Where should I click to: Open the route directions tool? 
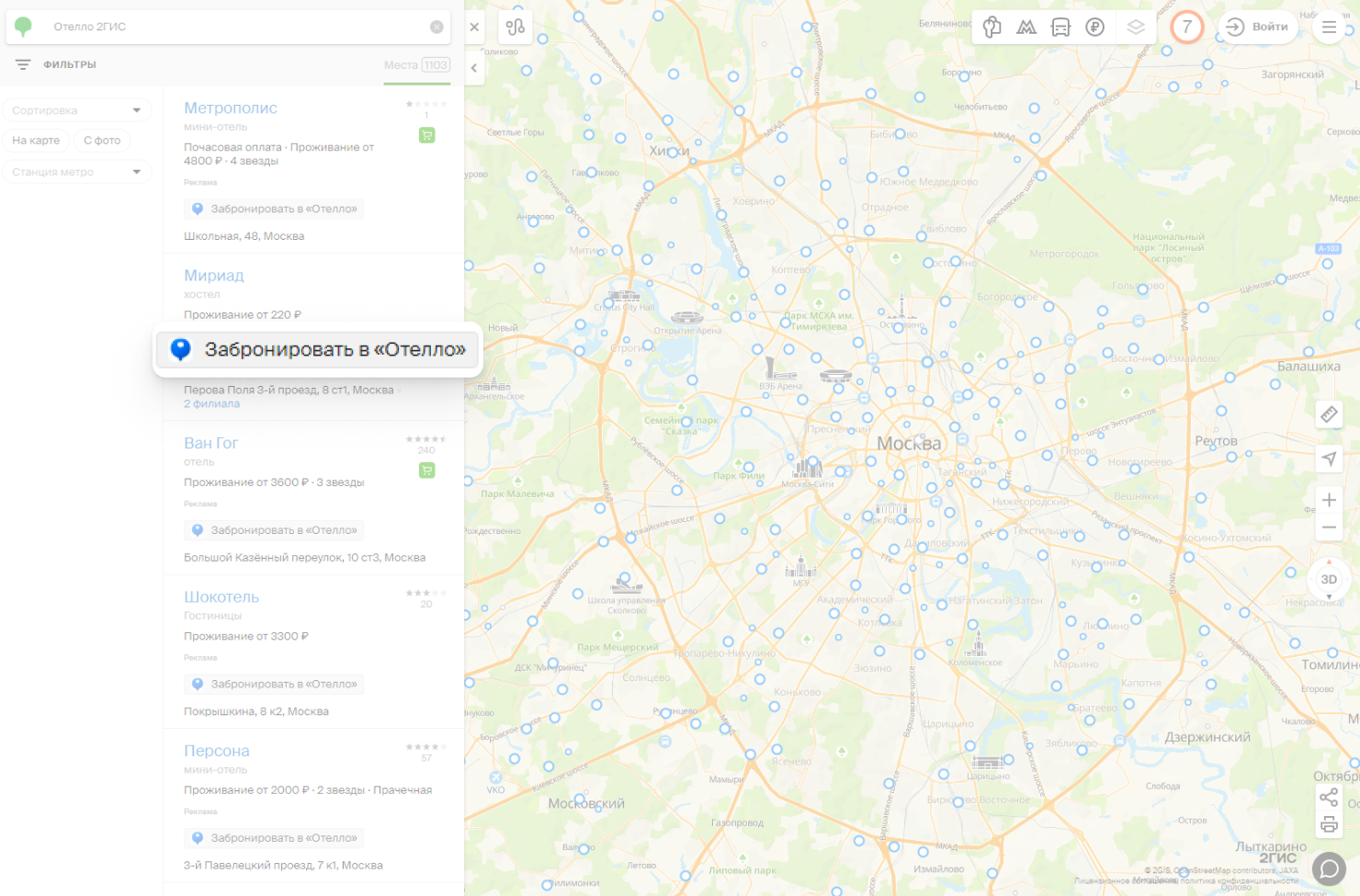pos(516,27)
